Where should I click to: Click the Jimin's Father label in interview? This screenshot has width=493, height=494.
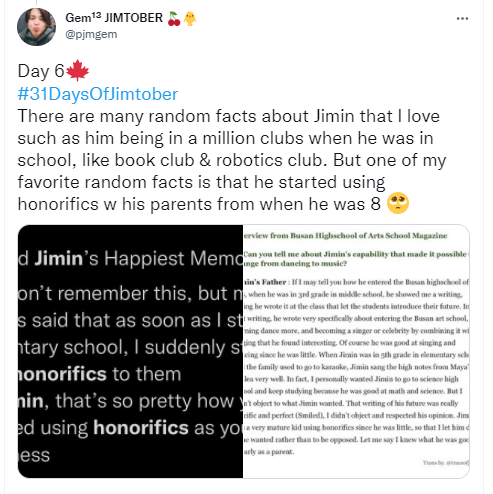[x=265, y=282]
